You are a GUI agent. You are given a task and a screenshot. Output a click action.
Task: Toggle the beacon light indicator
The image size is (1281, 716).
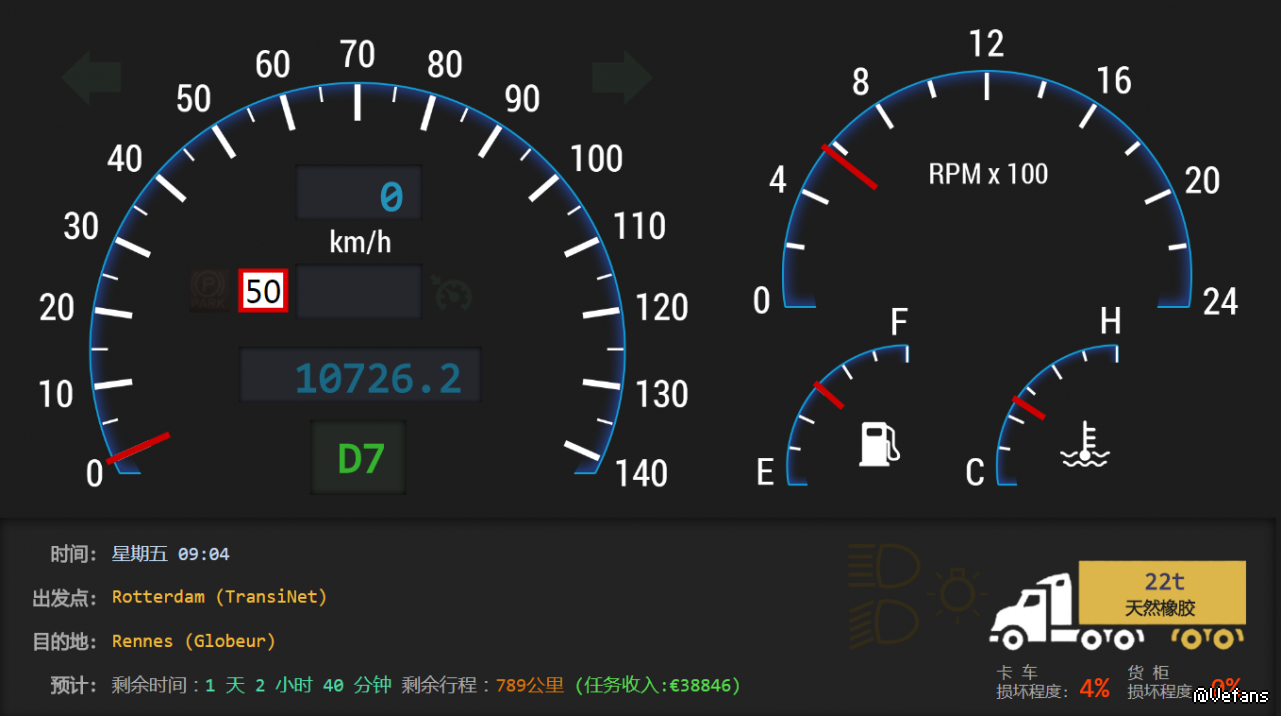tap(957, 595)
